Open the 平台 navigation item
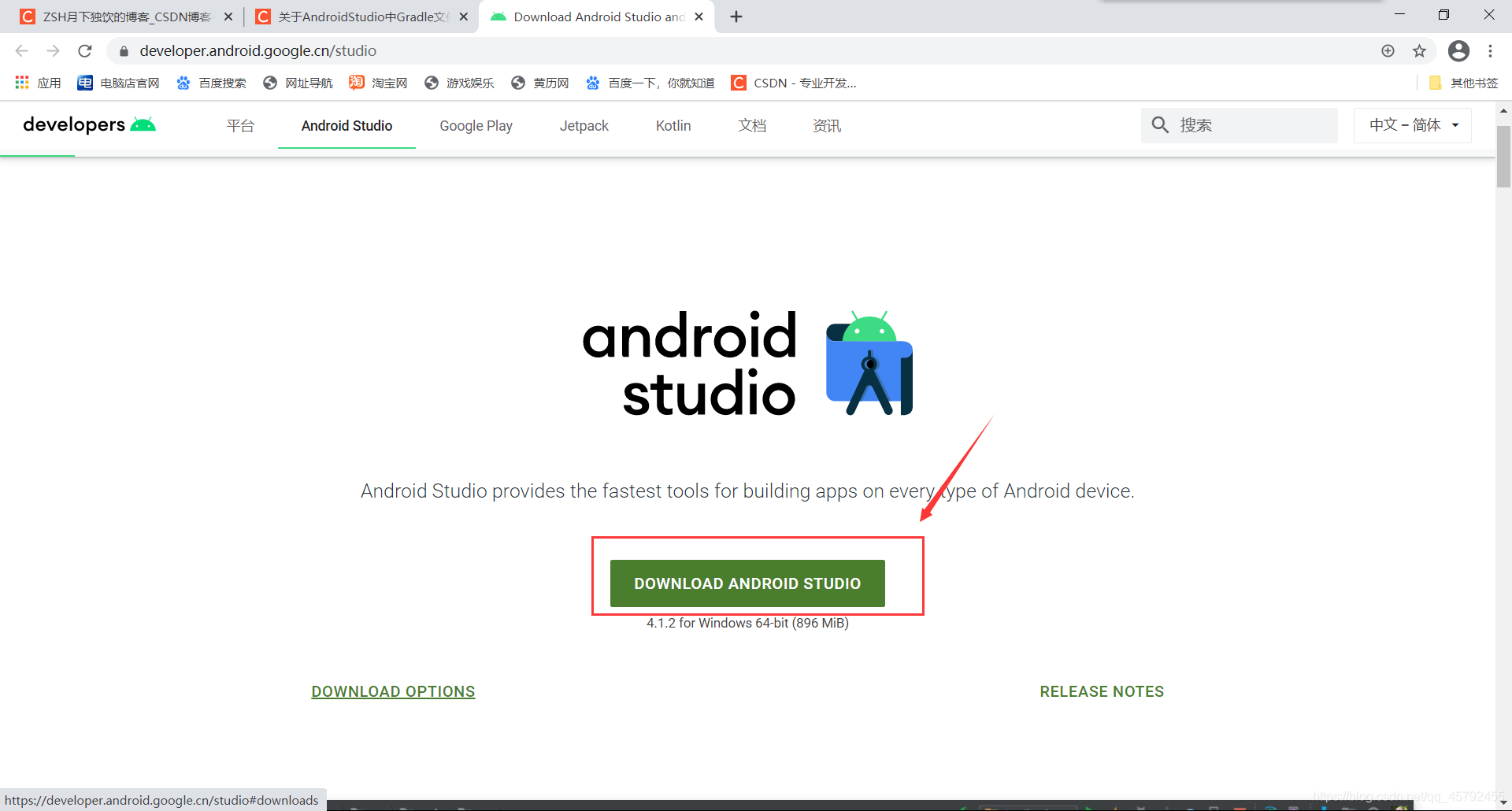 tap(240, 126)
